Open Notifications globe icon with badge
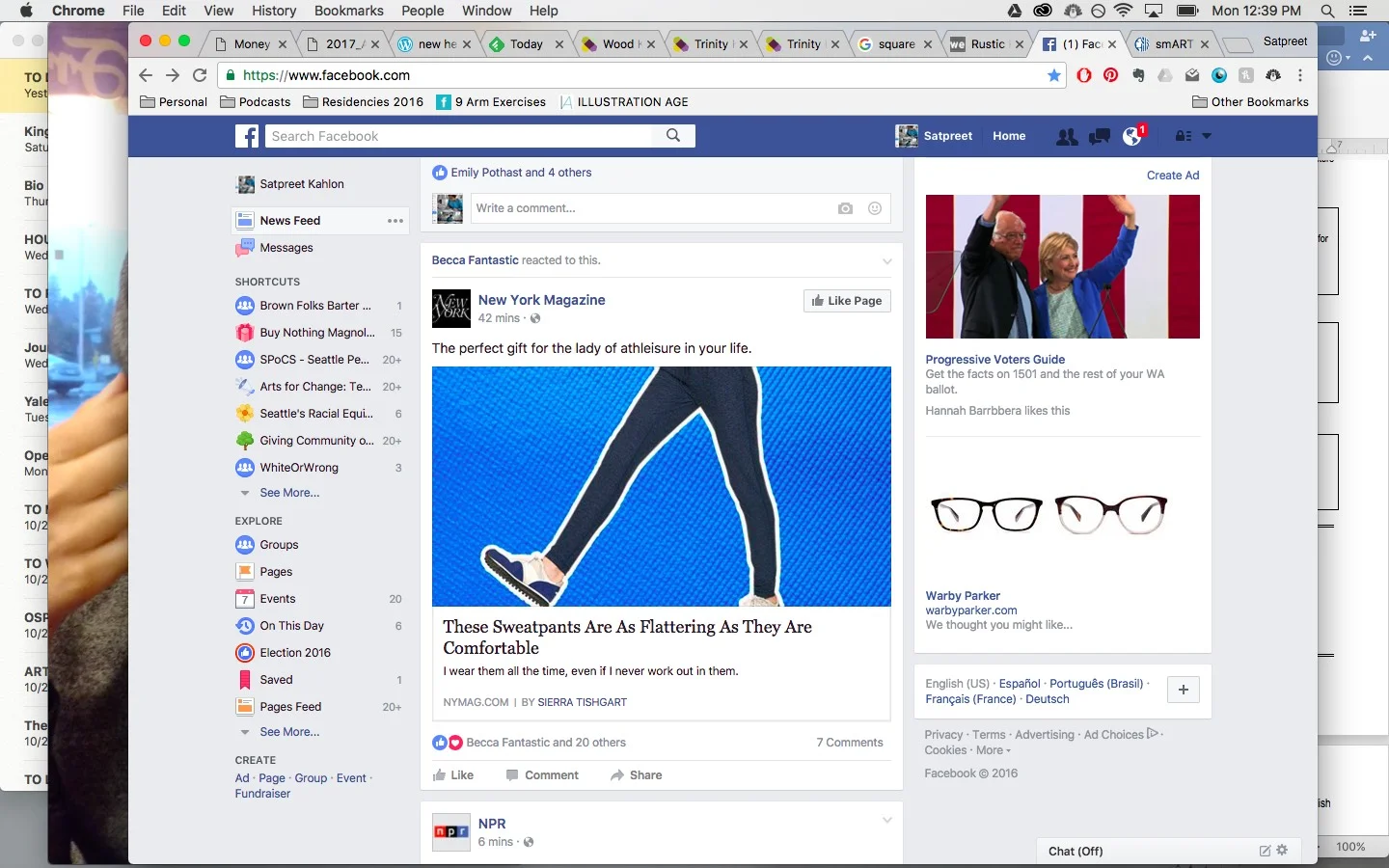 (x=1132, y=137)
